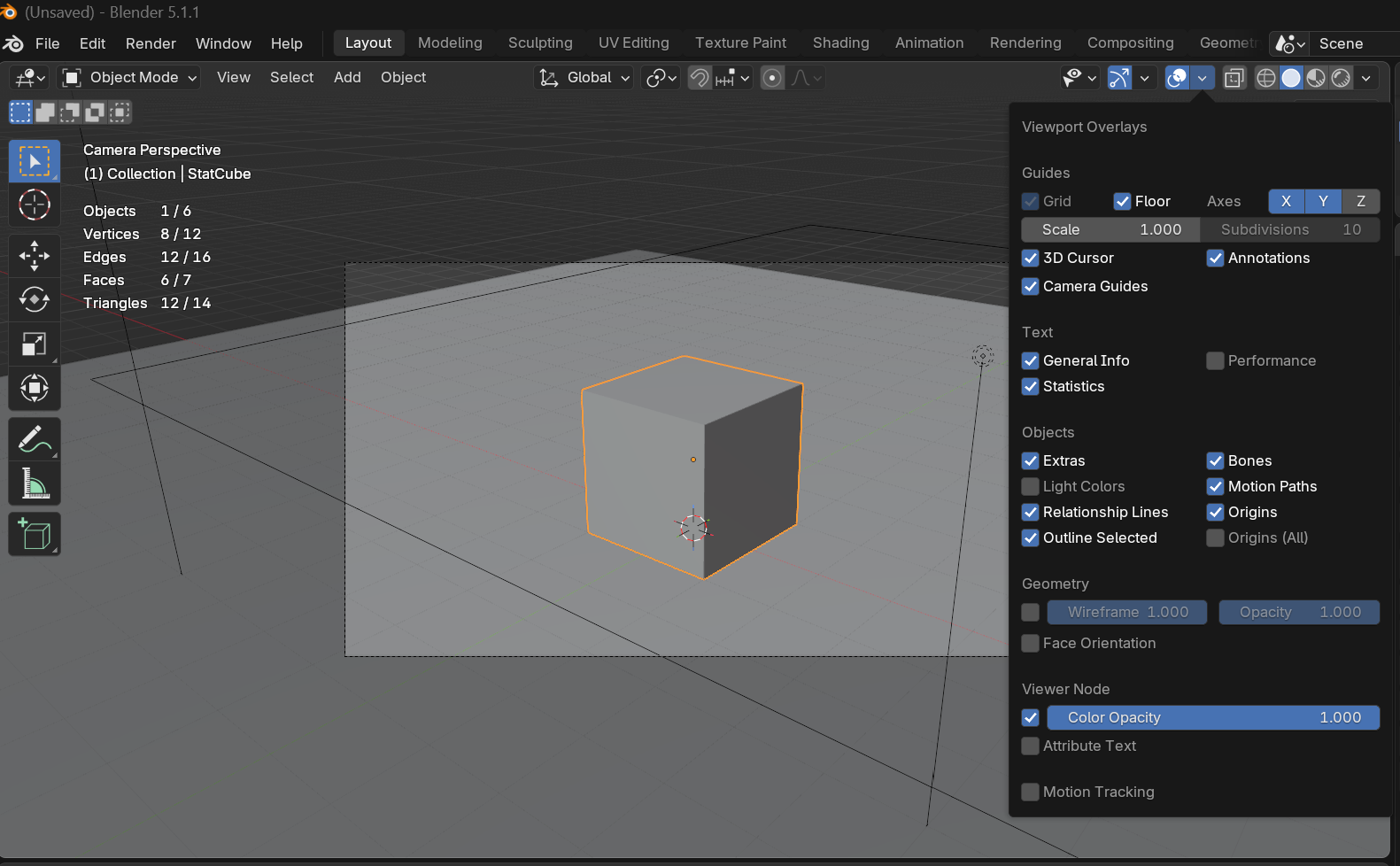This screenshot has width=1400, height=866.
Task: Open the viewport Select menu
Action: pos(291,77)
